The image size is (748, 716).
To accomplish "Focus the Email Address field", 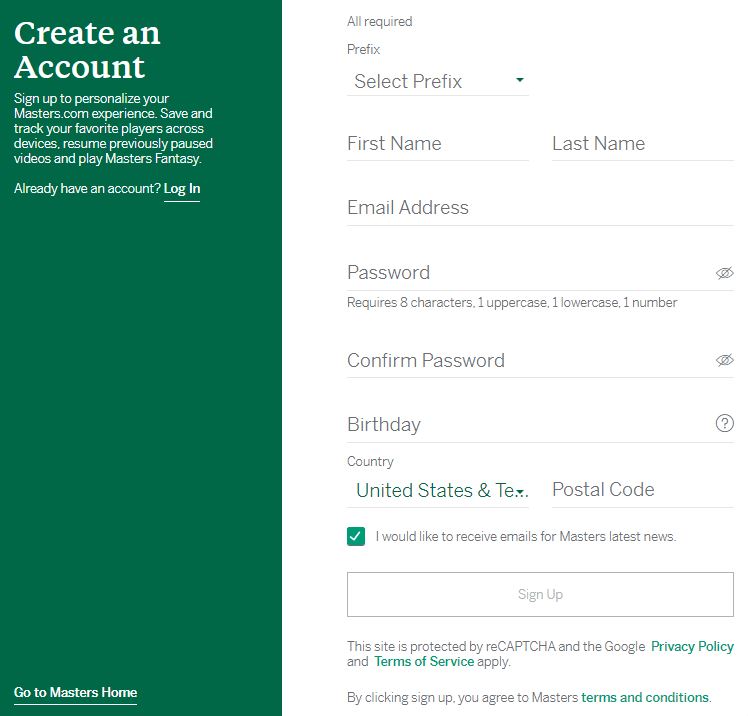I will tap(540, 208).
